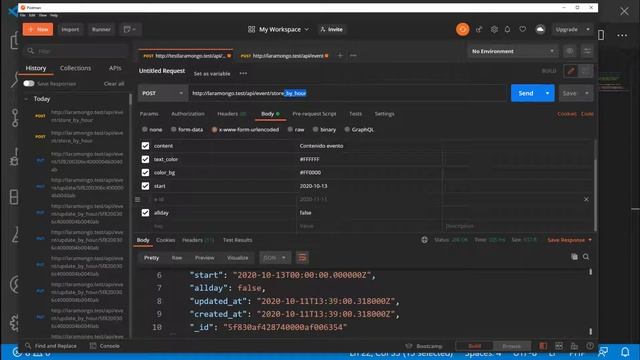
Task: Click the request URL input field
Action: coord(347,93)
